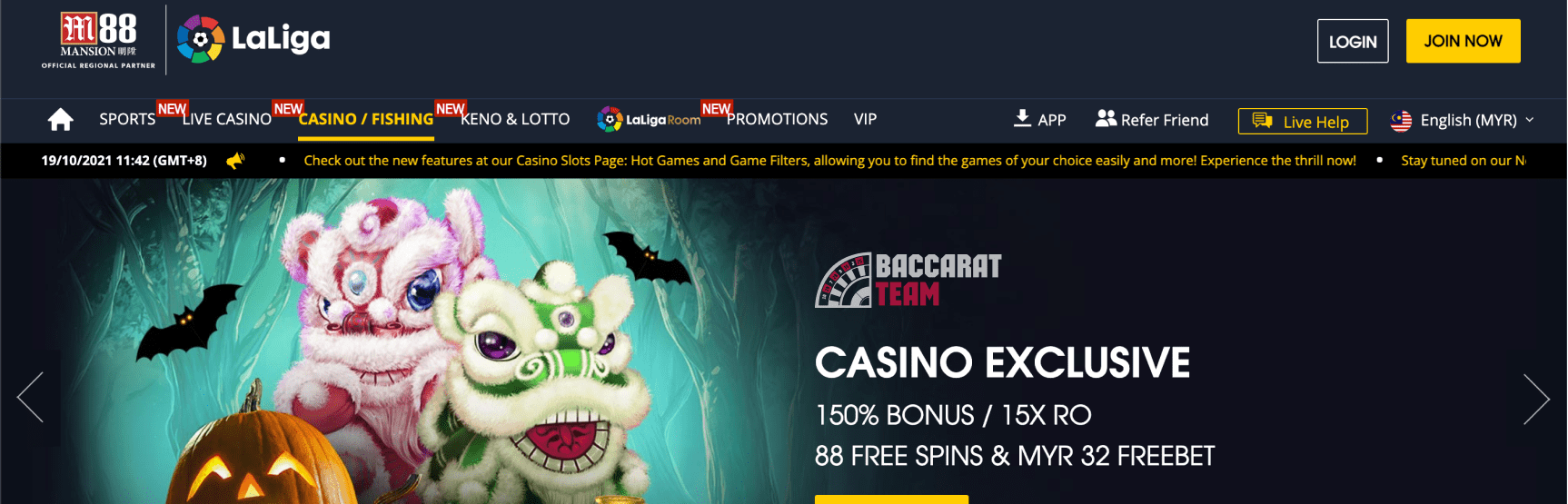Click the Malaysia flag language icon
Image resolution: width=1568 pixels, height=504 pixels.
(1401, 120)
